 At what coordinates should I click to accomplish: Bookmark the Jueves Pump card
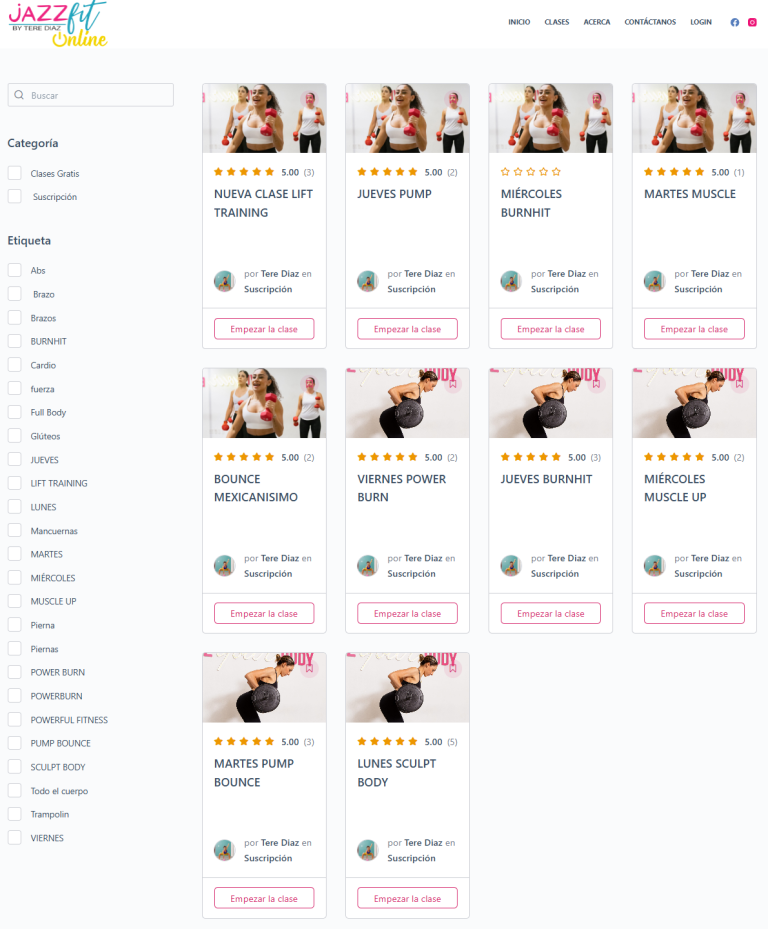(x=453, y=98)
